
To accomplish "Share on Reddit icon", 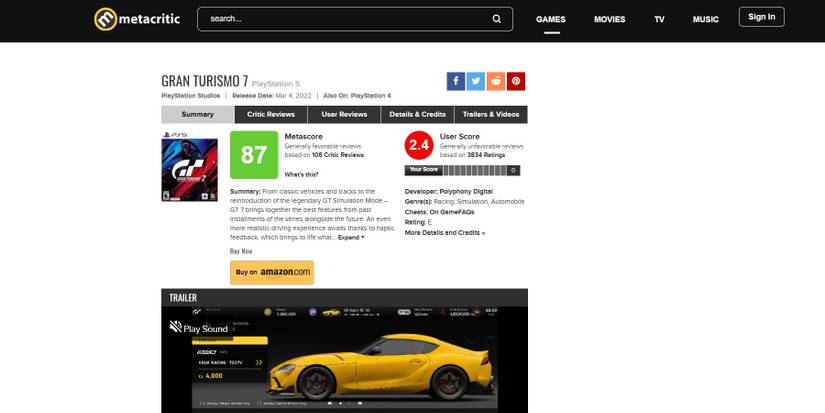I will [x=496, y=81].
